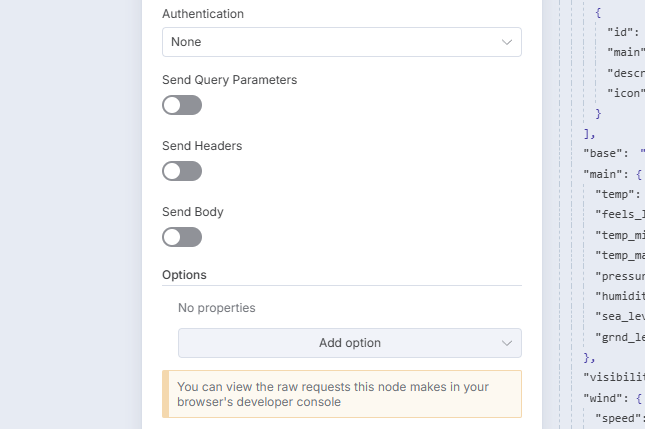Click the chevron arrow in the Authentication field
645x429 pixels.
tap(506, 42)
